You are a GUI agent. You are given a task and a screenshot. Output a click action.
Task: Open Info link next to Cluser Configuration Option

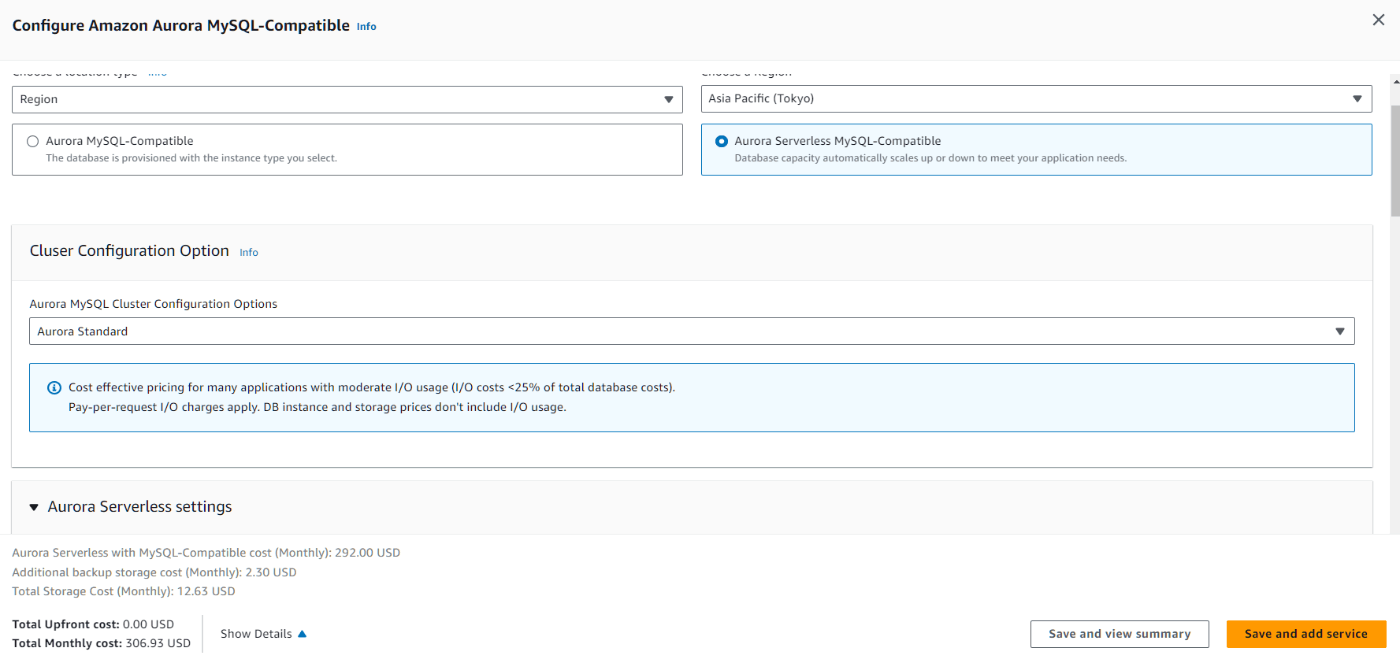coord(248,252)
